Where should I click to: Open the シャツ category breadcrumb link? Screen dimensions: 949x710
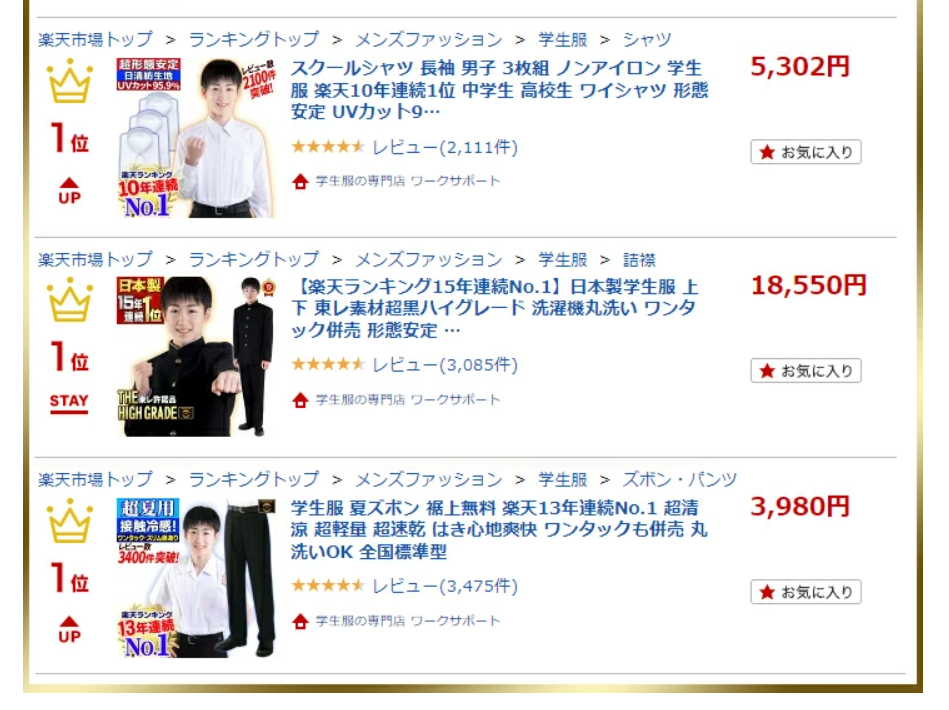tap(647, 40)
